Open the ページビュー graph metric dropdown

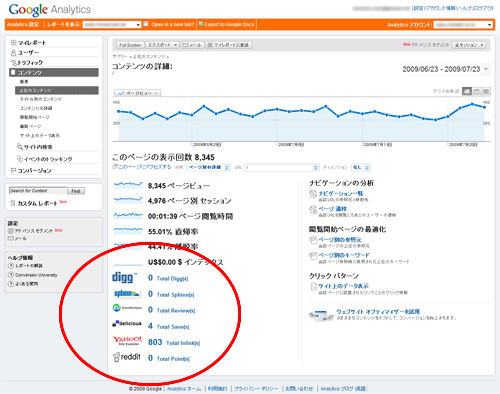point(138,93)
